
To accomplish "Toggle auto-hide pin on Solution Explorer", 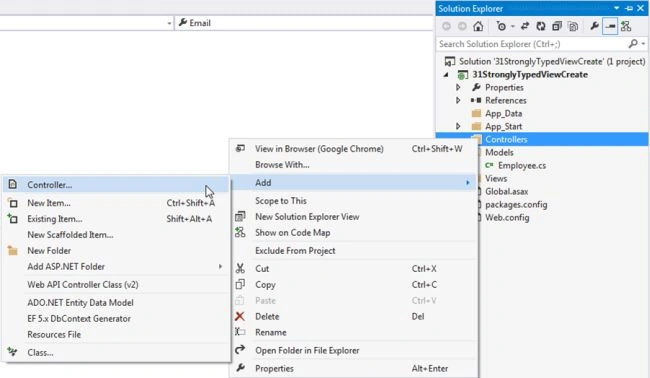I will click(x=629, y=8).
